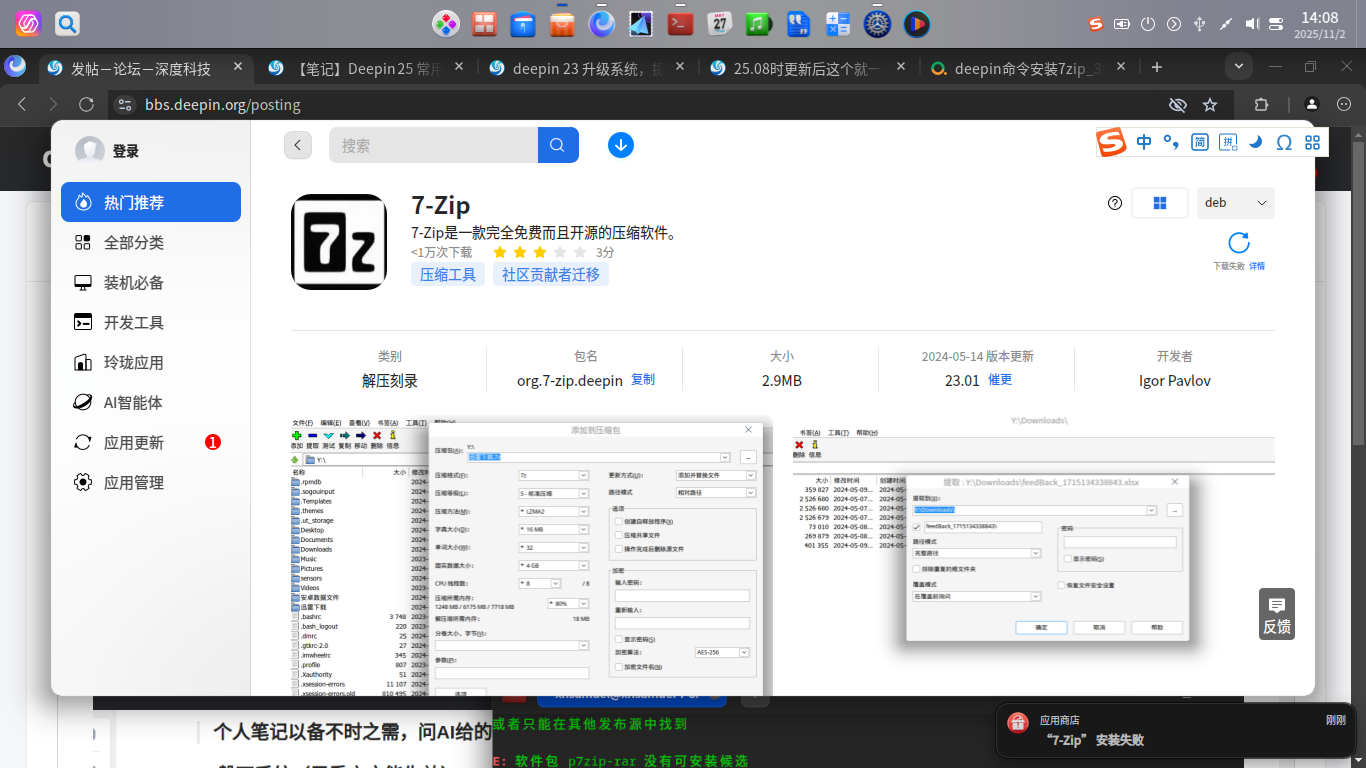Open Sogou special symbols Omega icon
The image size is (1366, 768).
pyautogui.click(x=1284, y=143)
